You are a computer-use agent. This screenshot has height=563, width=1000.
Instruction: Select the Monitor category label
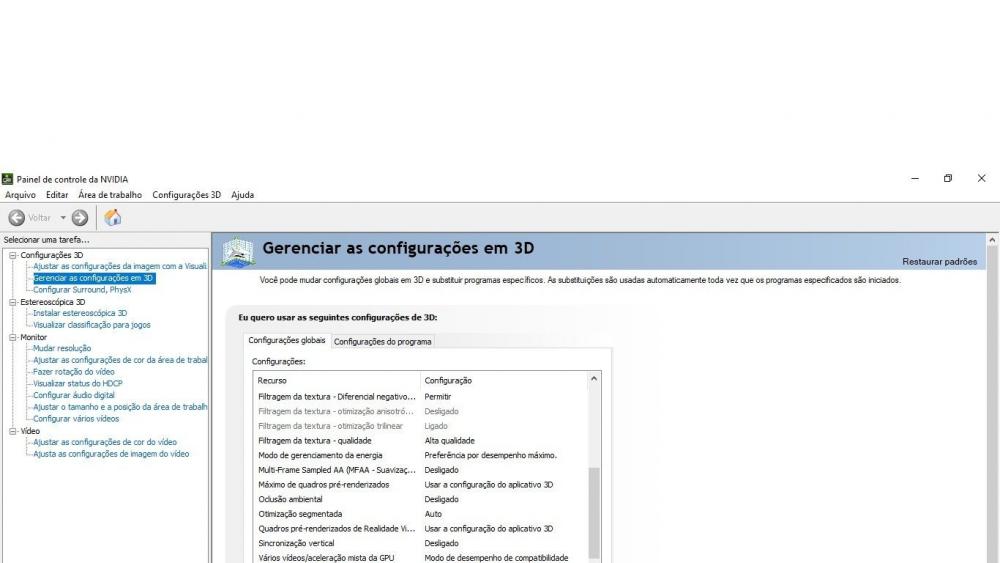[x=33, y=337]
